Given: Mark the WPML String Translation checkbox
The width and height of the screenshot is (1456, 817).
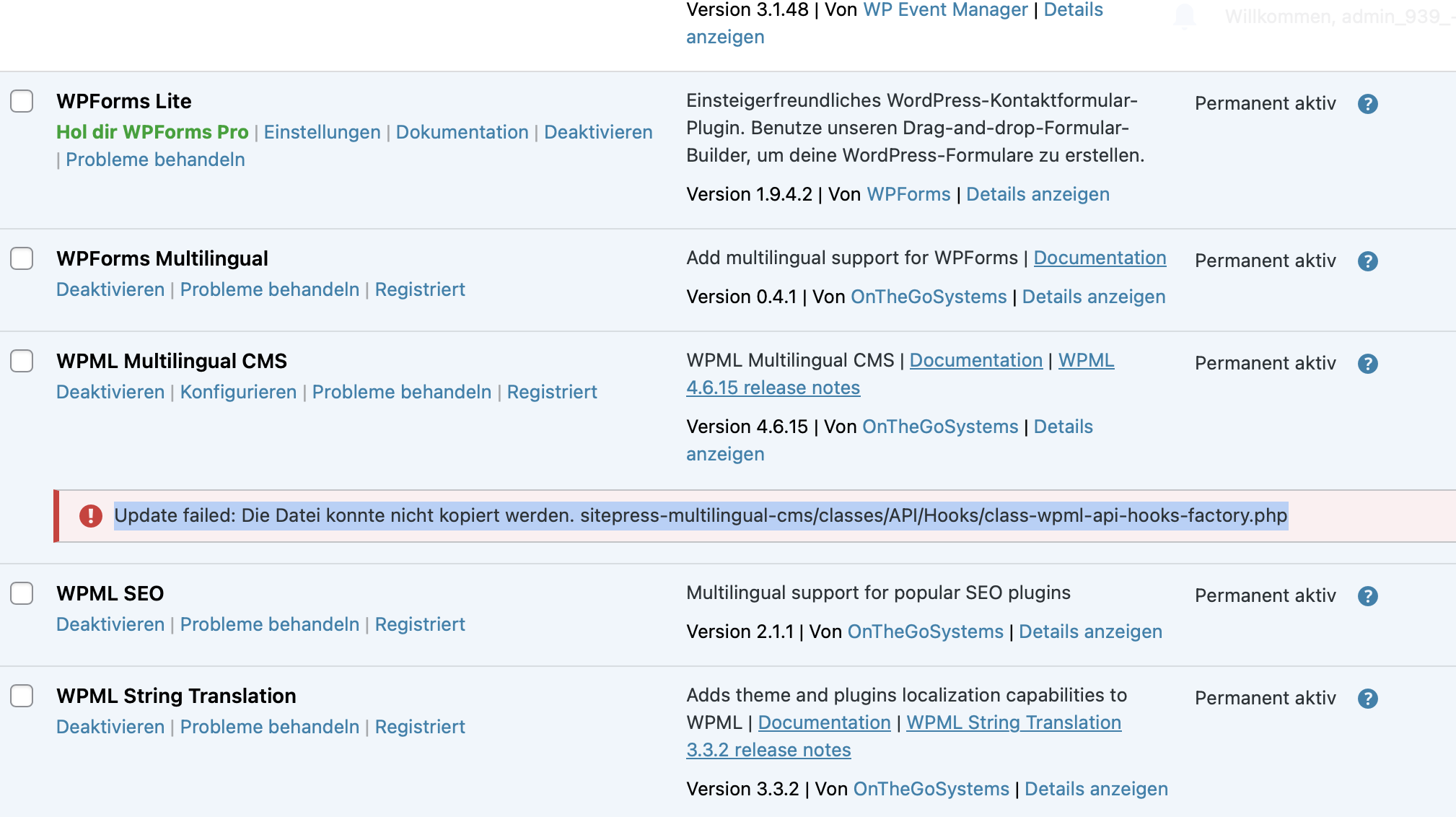Looking at the screenshot, I should coord(22,696).
